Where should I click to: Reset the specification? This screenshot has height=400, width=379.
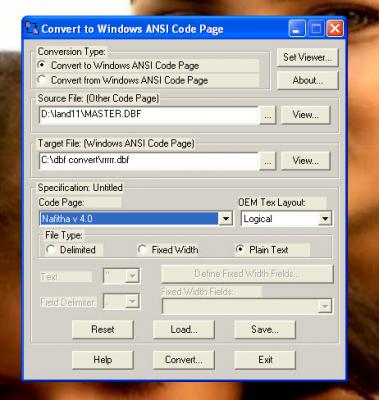pyautogui.click(x=103, y=329)
